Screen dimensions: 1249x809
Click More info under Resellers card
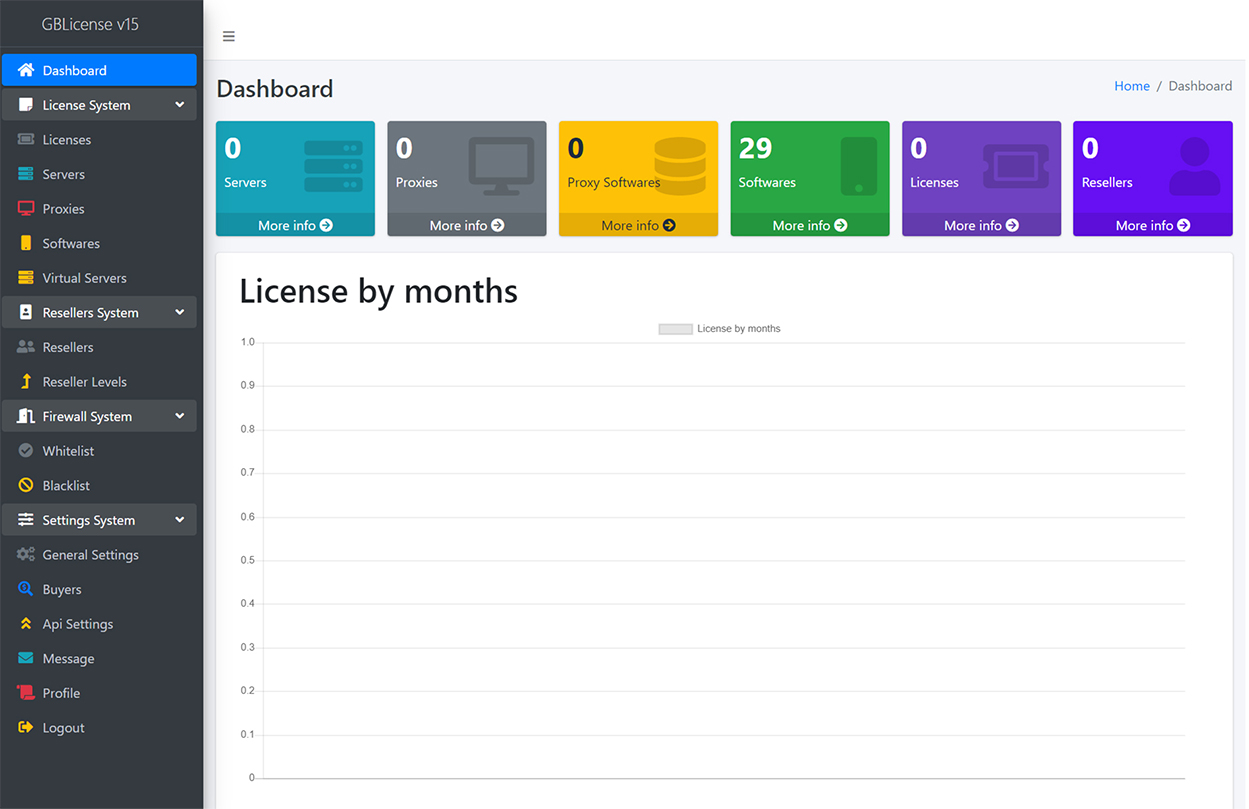[x=1152, y=226]
